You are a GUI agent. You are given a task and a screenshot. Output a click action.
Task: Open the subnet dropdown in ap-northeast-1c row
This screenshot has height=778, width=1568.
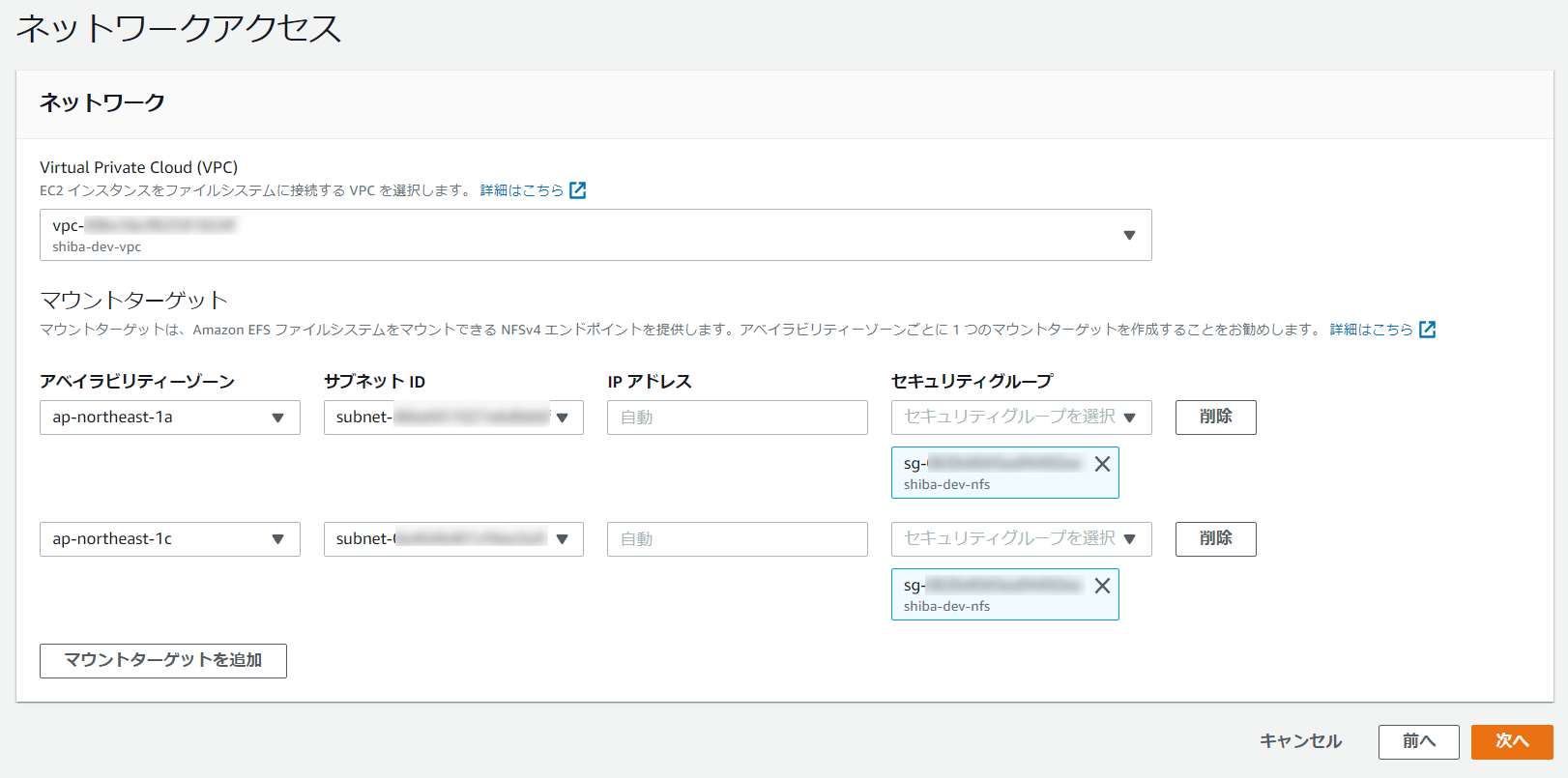point(453,539)
